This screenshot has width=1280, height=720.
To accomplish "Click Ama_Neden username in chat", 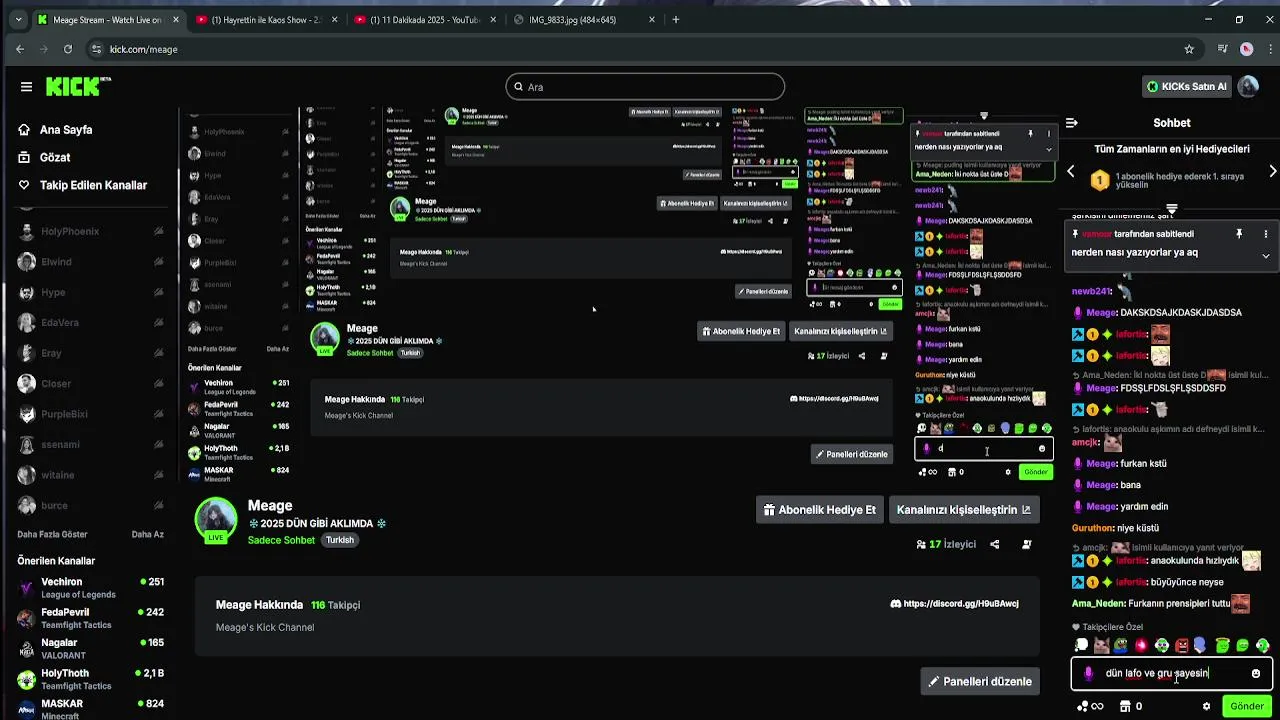I will pyautogui.click(x=1098, y=604).
